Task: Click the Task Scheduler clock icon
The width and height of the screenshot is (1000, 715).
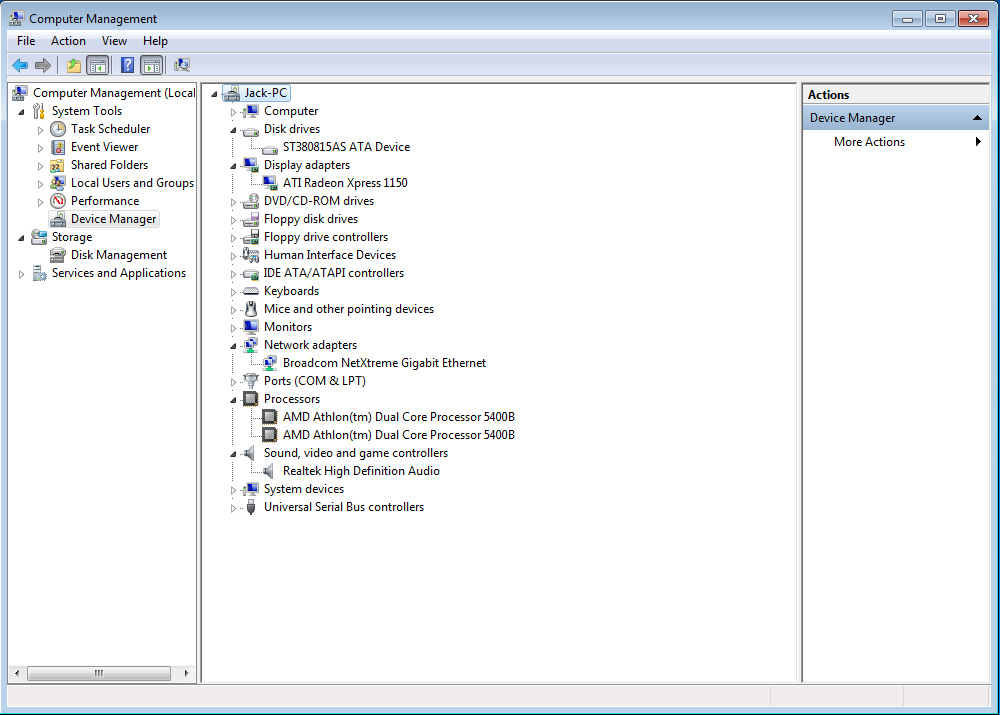Action: (x=58, y=129)
